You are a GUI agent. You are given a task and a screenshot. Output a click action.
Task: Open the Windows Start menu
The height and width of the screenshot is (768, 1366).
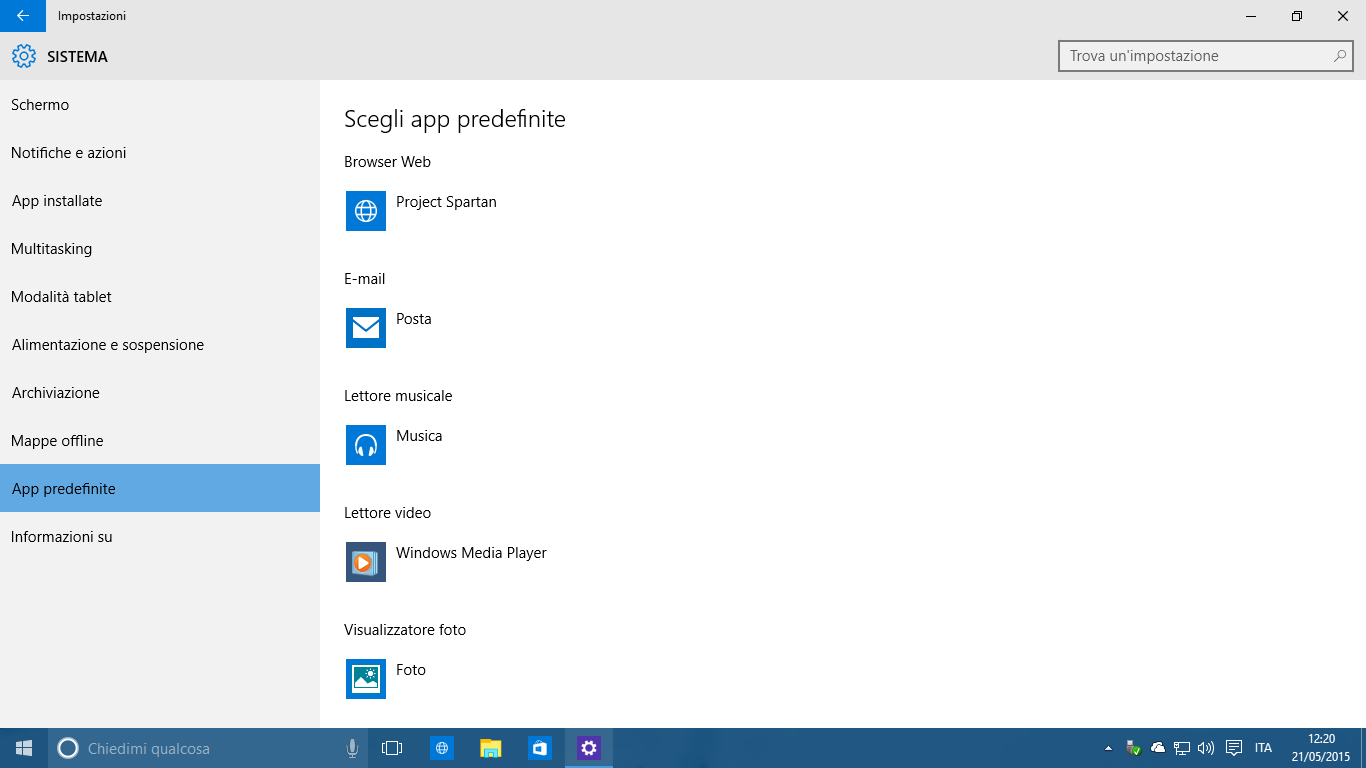coord(24,748)
